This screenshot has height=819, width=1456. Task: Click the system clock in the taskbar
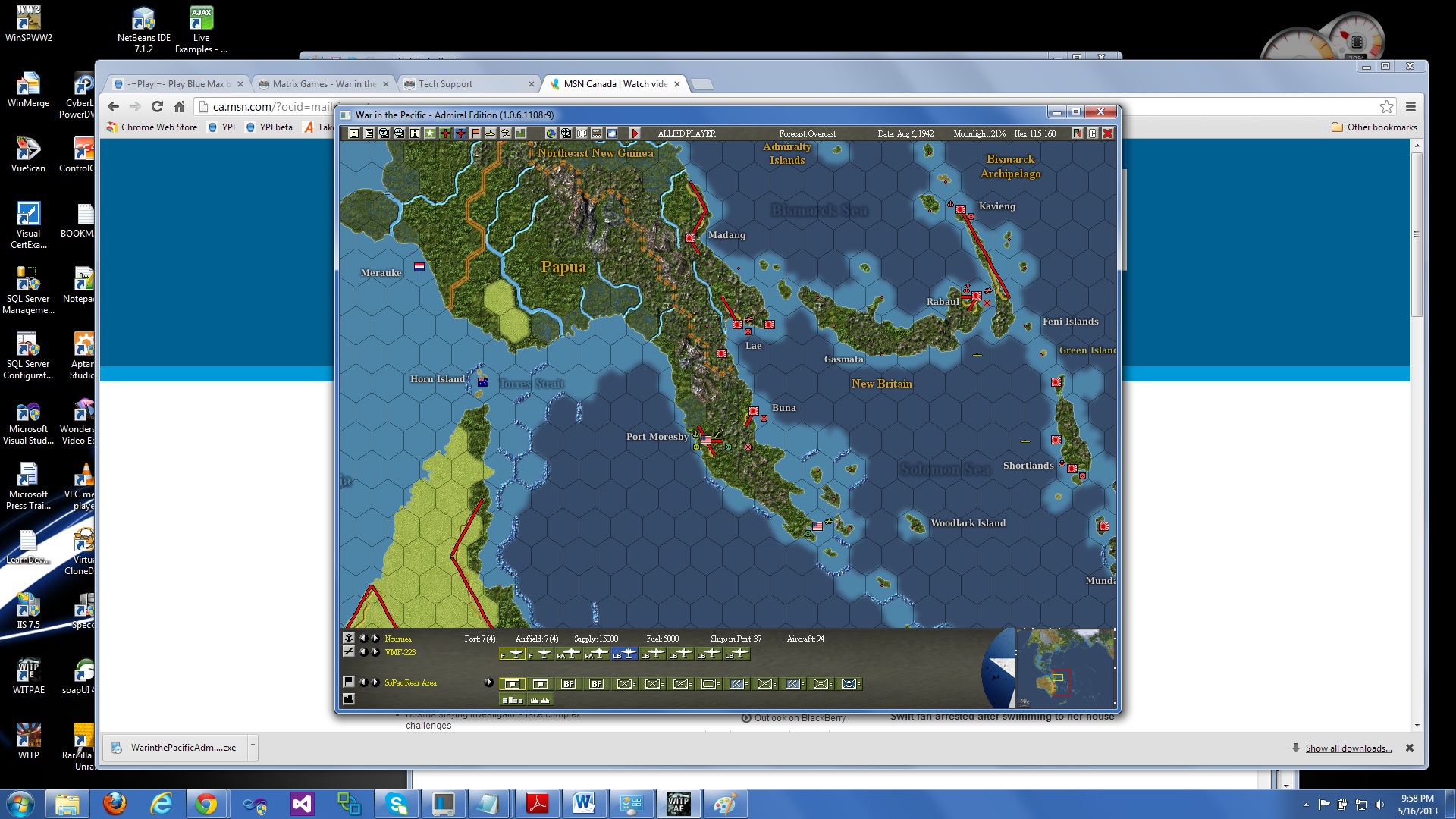coord(1417,805)
